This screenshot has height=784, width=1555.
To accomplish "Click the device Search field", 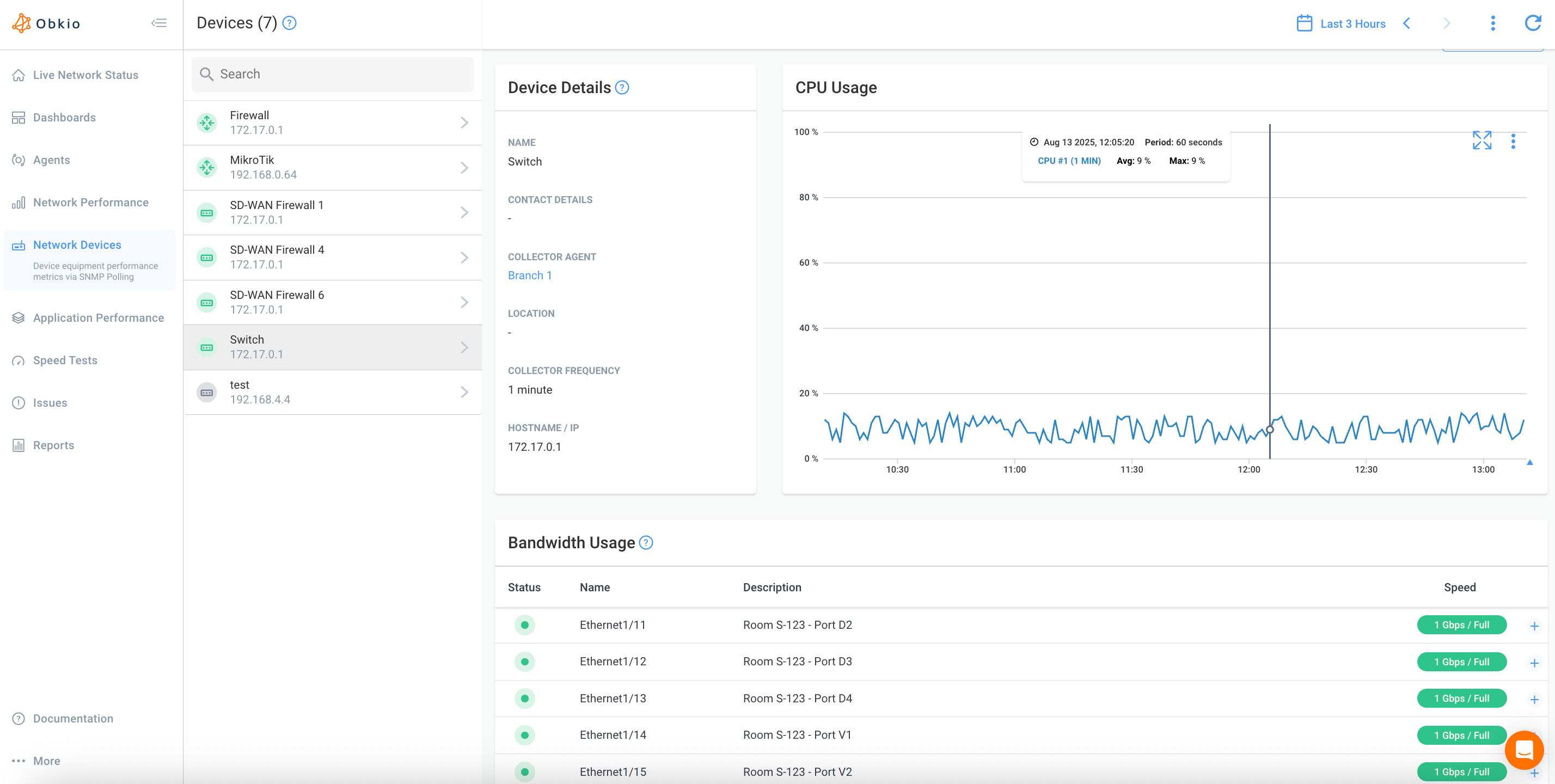I will [x=332, y=74].
